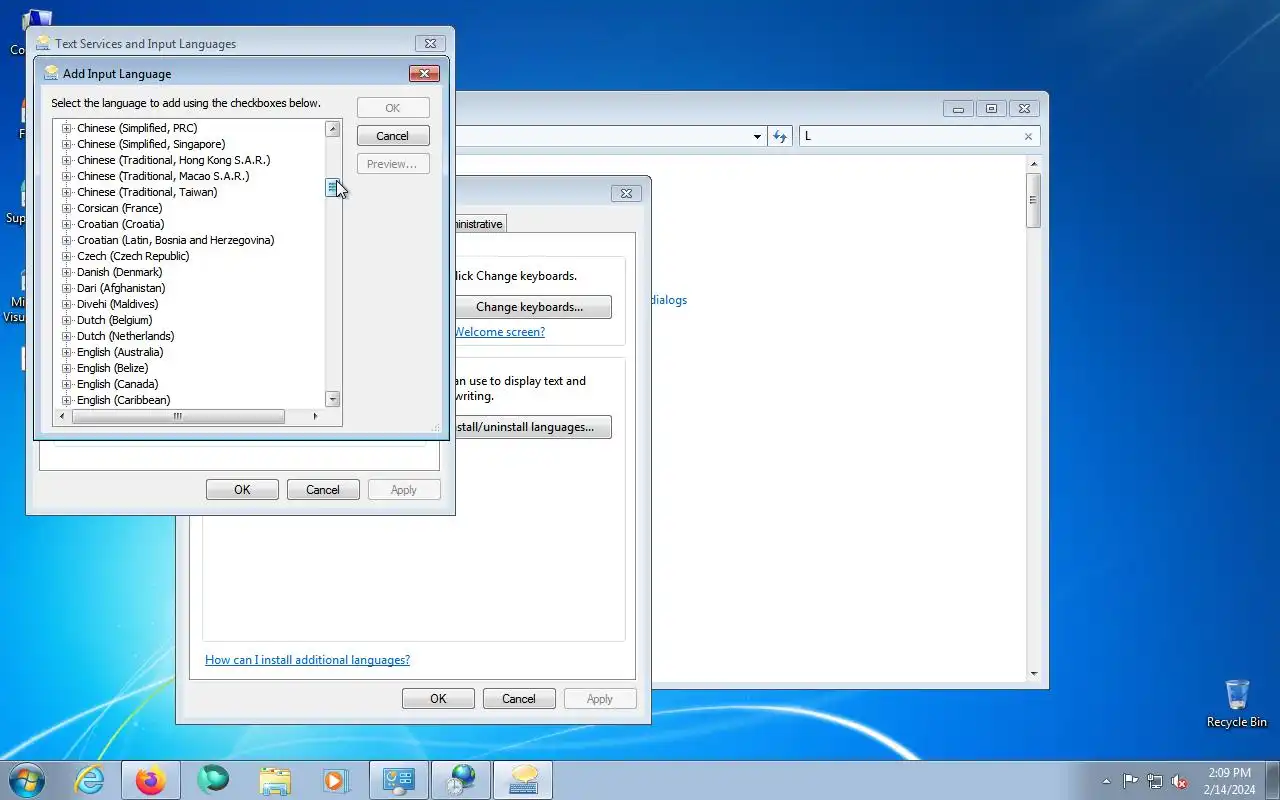Select English (Belize) language entry

(112, 368)
